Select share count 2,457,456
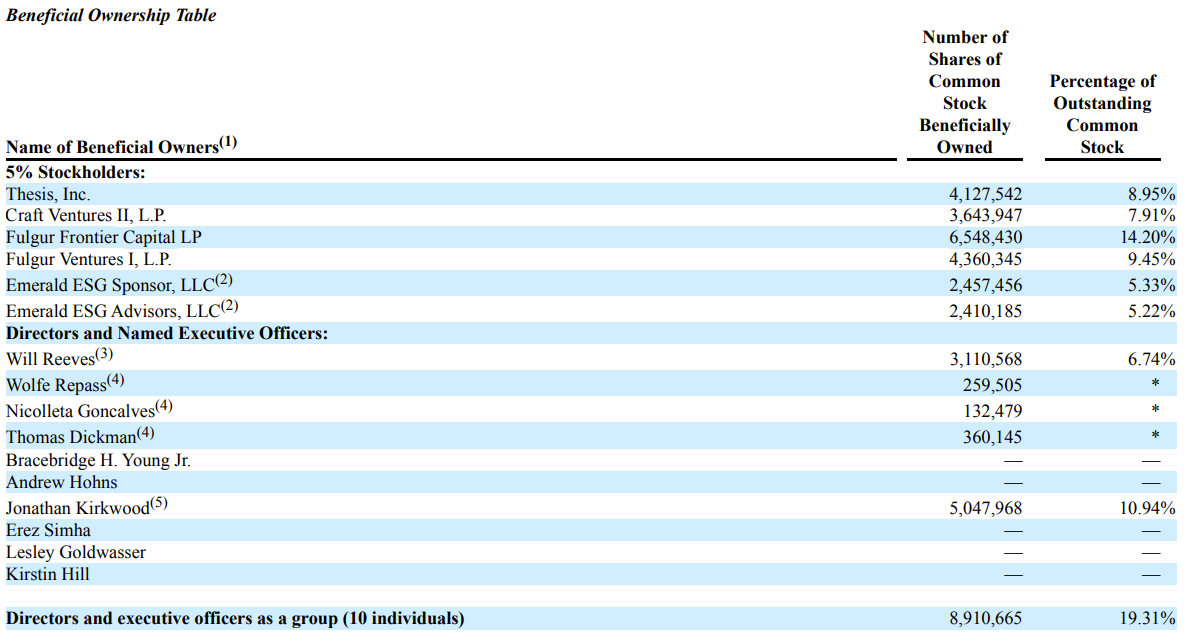This screenshot has height=644, width=1191. pos(985,286)
